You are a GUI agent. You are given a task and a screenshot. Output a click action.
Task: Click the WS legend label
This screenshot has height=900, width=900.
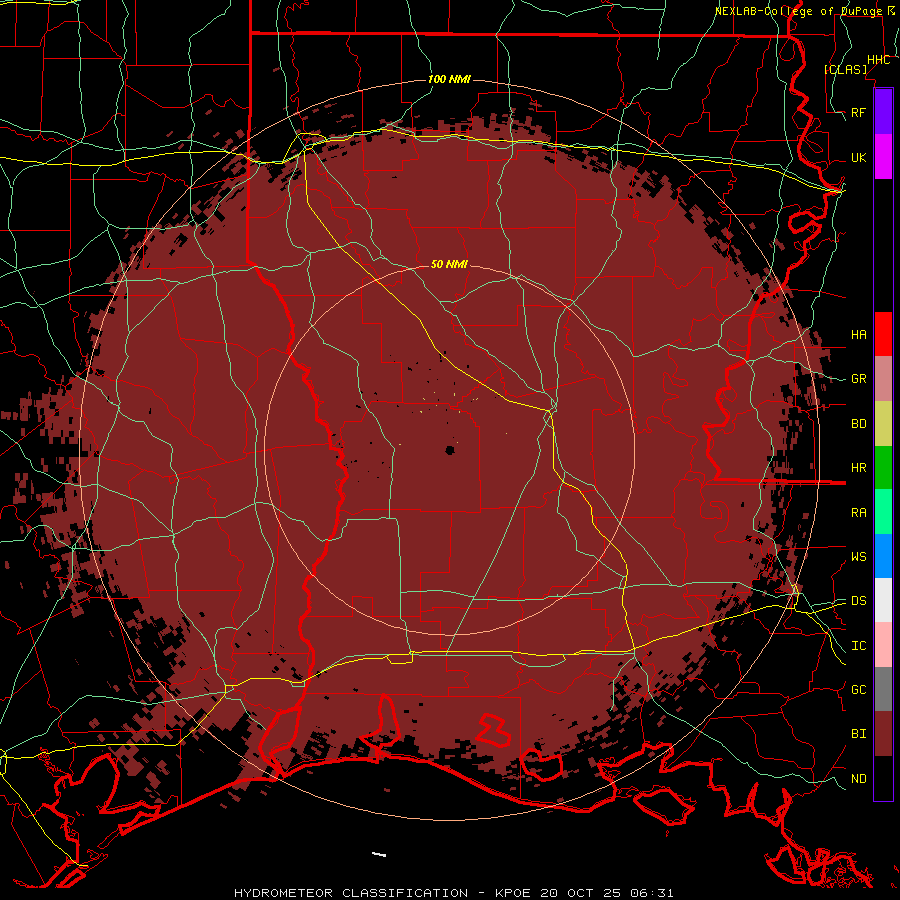click(x=859, y=556)
